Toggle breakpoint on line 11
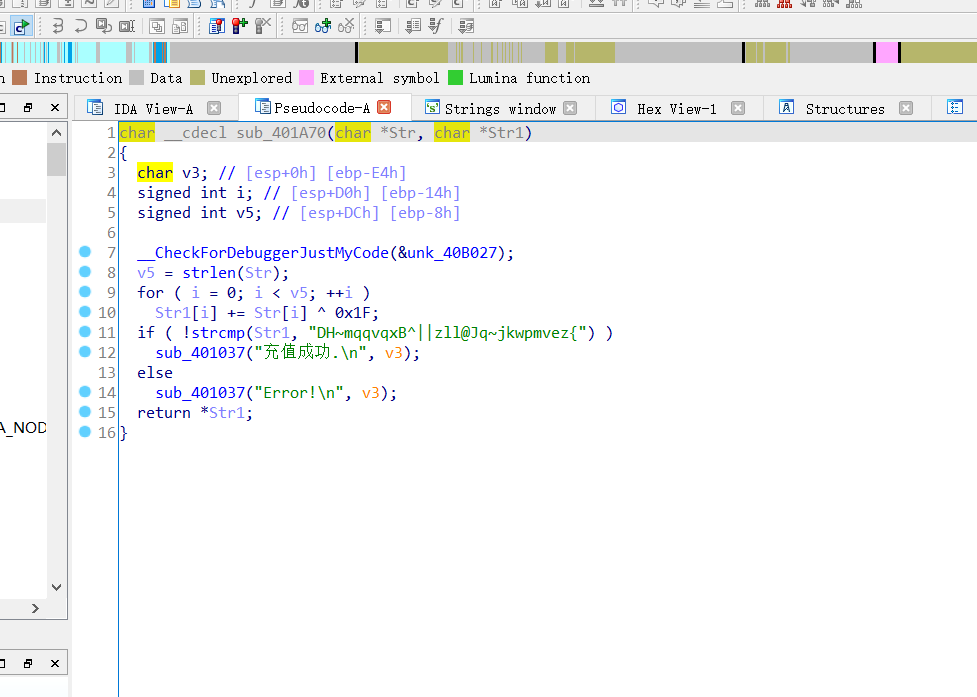Screen dimensions: 977x697 (x=85, y=332)
